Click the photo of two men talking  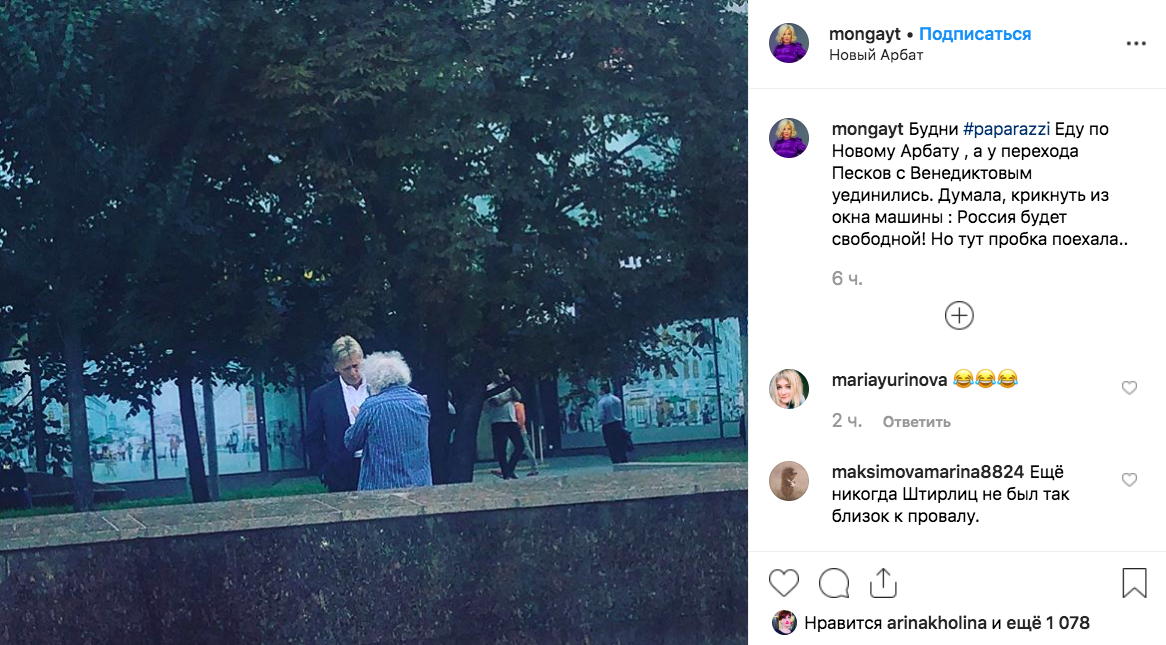[x=373, y=322]
